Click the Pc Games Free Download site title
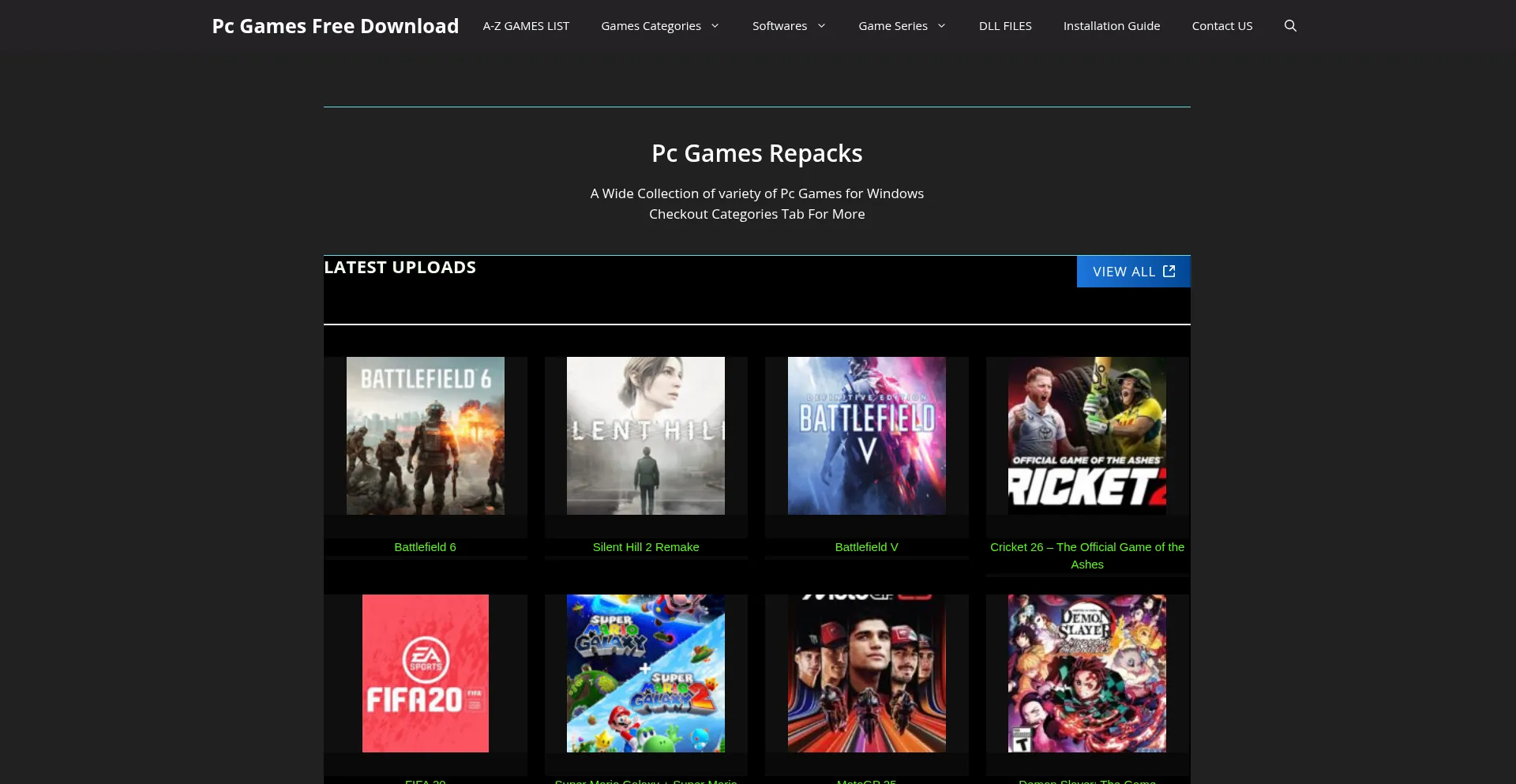The width and height of the screenshot is (1516, 784). pyautogui.click(x=335, y=26)
